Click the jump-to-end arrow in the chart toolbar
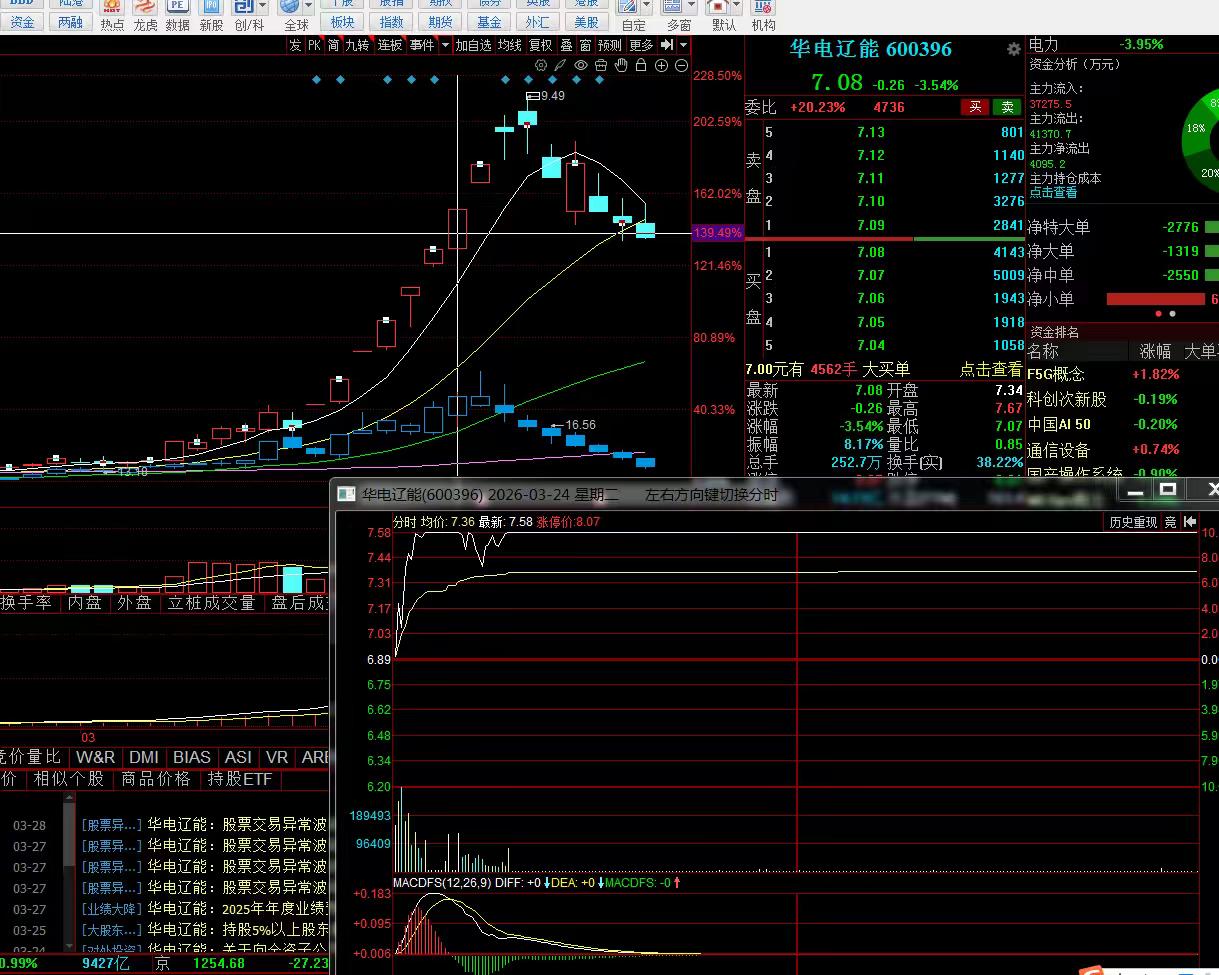The width and height of the screenshot is (1219, 975). click(667, 45)
